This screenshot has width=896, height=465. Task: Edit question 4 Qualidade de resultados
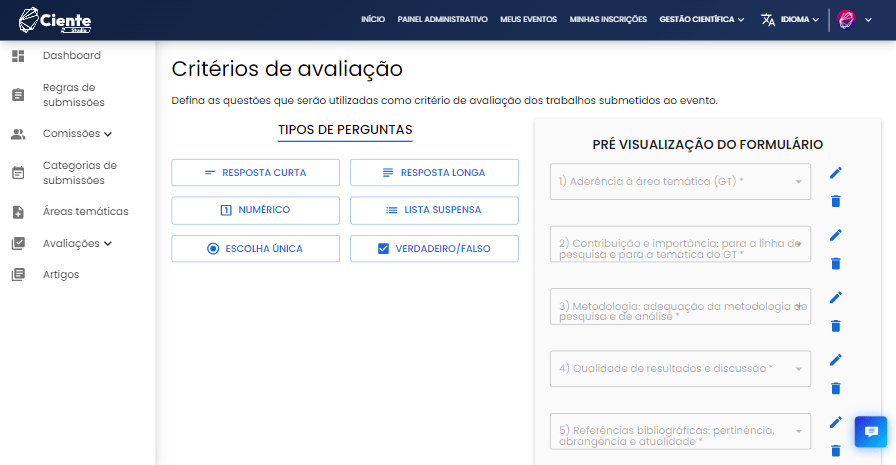835,359
